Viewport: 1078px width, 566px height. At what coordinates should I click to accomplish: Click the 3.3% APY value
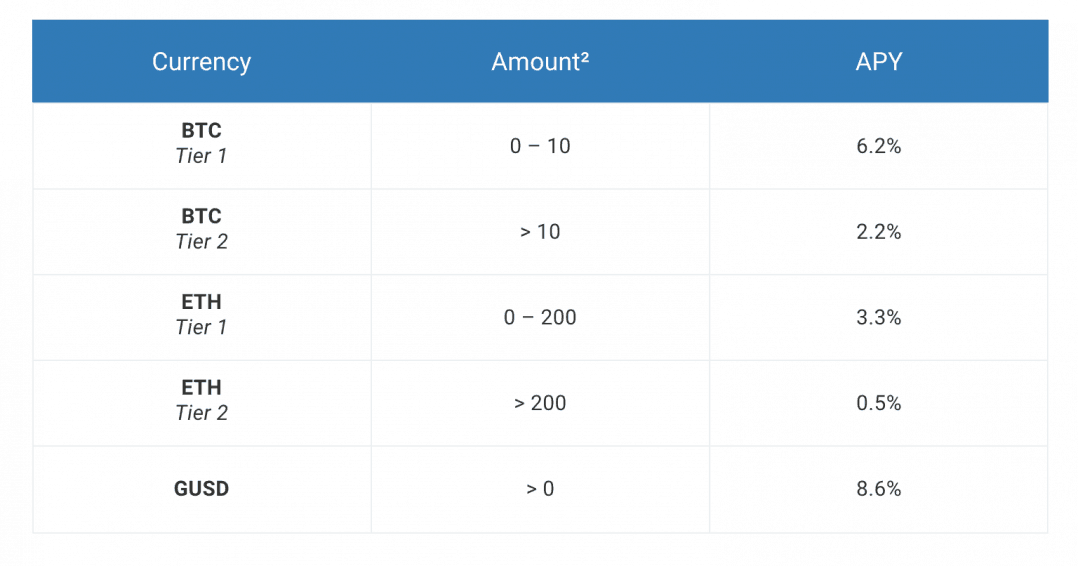pyautogui.click(x=879, y=317)
